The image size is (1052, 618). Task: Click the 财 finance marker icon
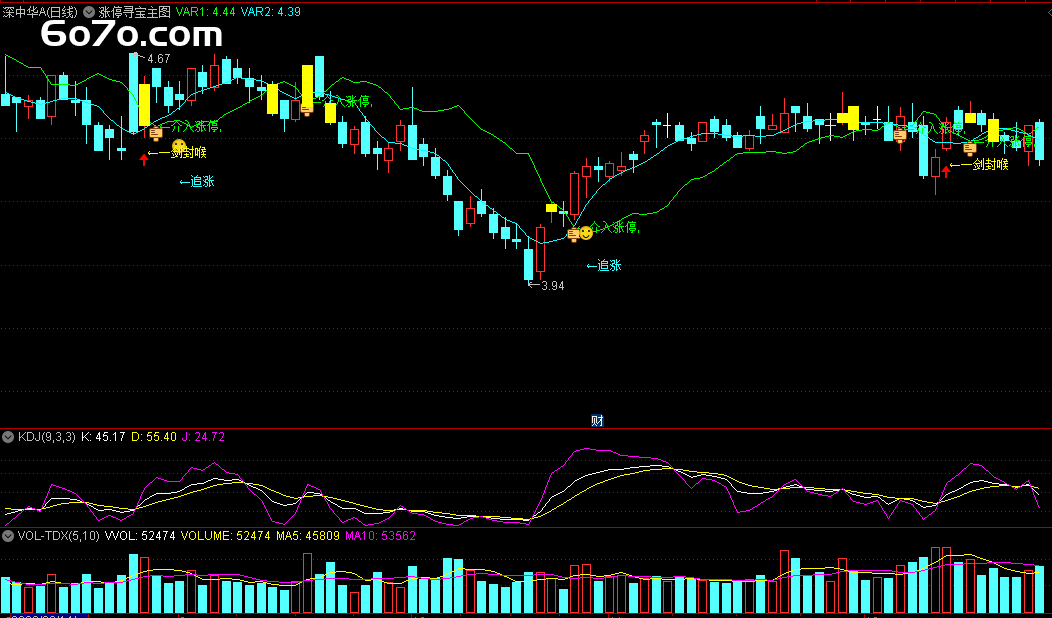[x=597, y=421]
